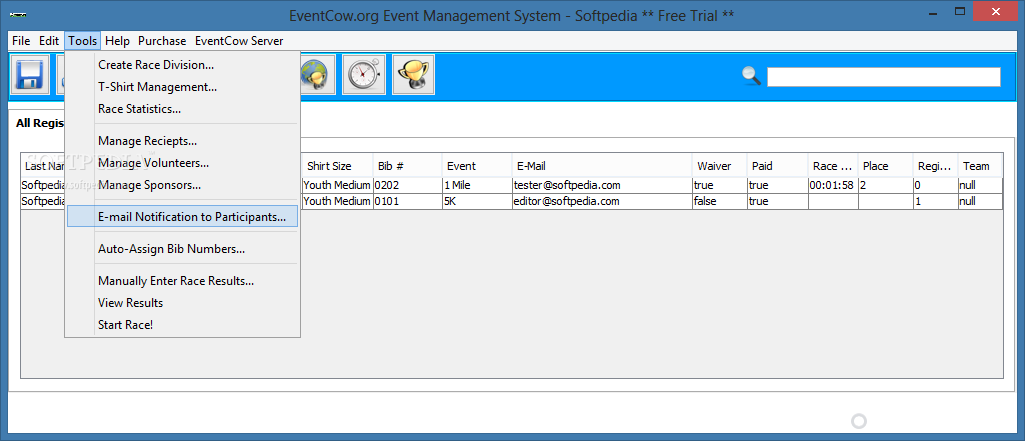
Task: Click Team null in the 5K row
Action: [981, 201]
